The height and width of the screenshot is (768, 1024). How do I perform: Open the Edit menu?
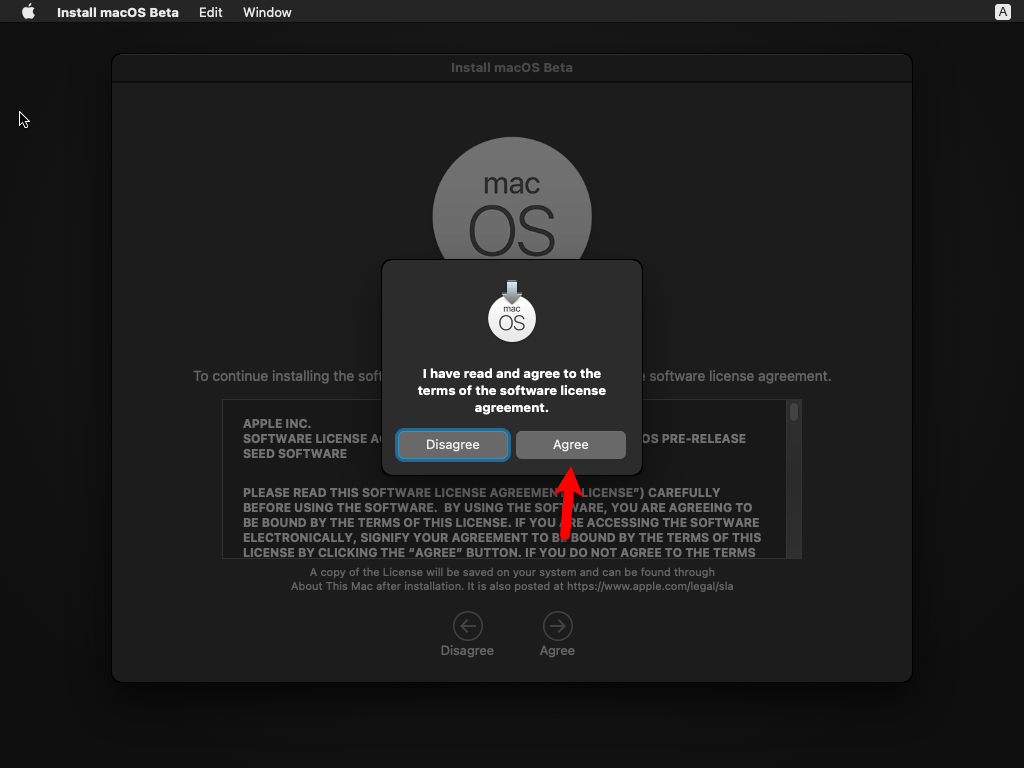pyautogui.click(x=210, y=12)
